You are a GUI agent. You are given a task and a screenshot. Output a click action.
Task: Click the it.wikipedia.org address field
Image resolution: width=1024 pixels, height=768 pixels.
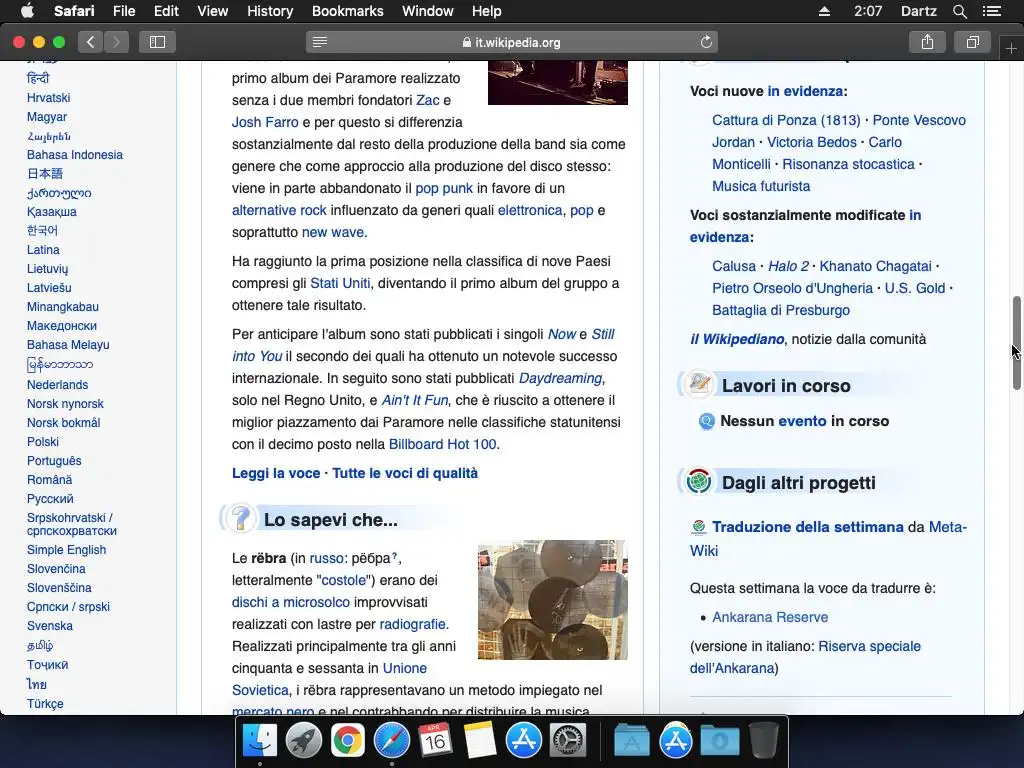(511, 42)
